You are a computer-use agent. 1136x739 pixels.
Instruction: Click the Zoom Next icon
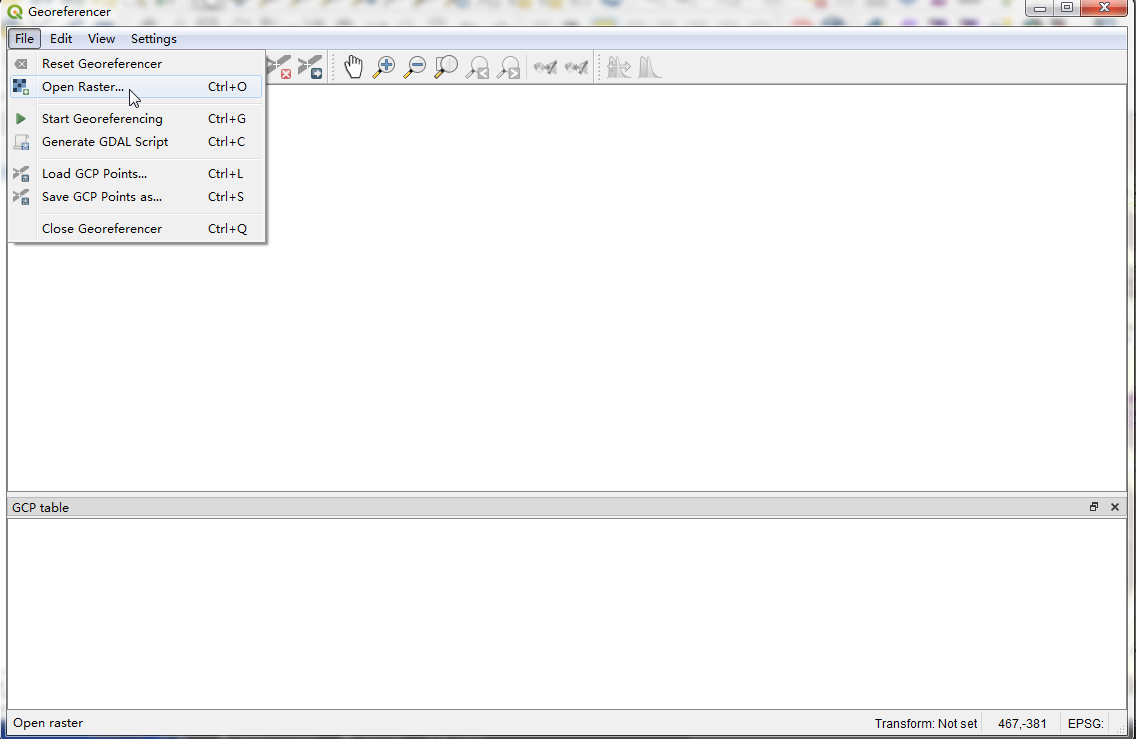pos(509,67)
